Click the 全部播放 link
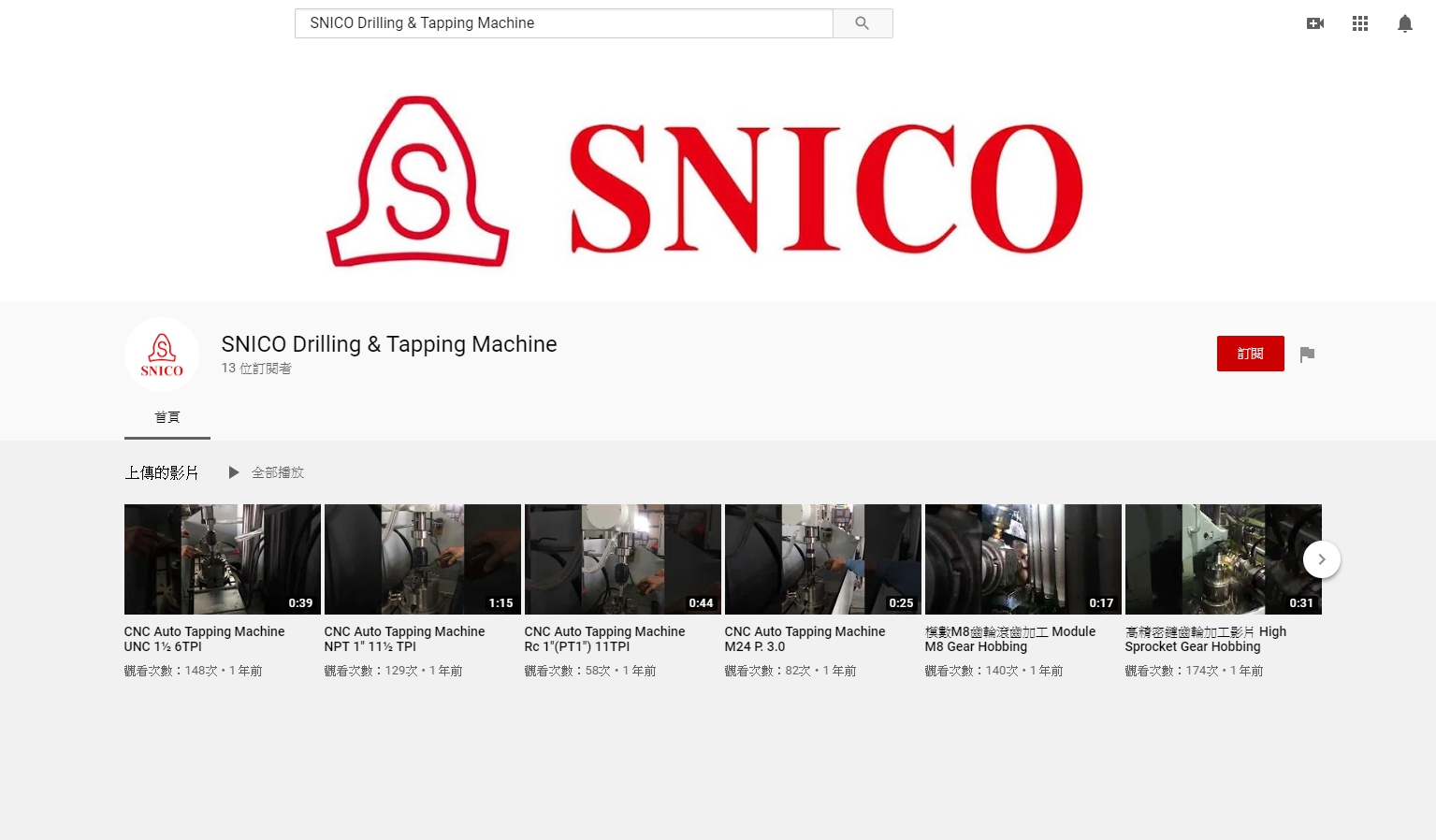 pyautogui.click(x=276, y=472)
